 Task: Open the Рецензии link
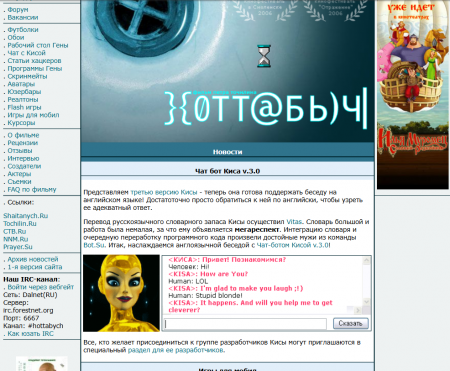tap(23, 143)
